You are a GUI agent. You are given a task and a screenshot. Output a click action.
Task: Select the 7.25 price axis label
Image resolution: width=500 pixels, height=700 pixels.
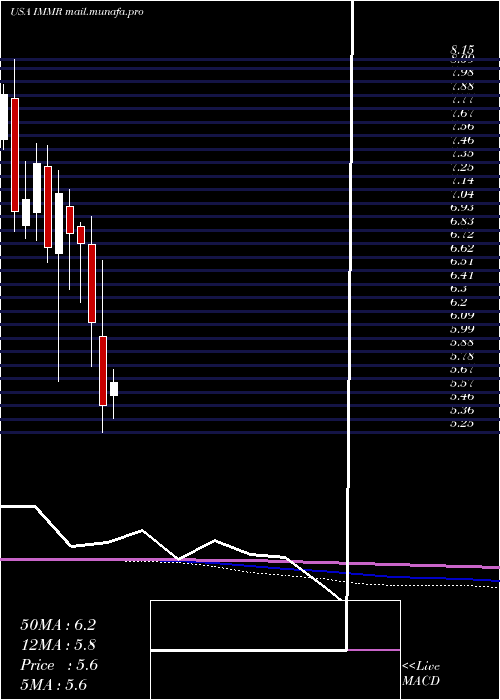pyautogui.click(x=462, y=167)
